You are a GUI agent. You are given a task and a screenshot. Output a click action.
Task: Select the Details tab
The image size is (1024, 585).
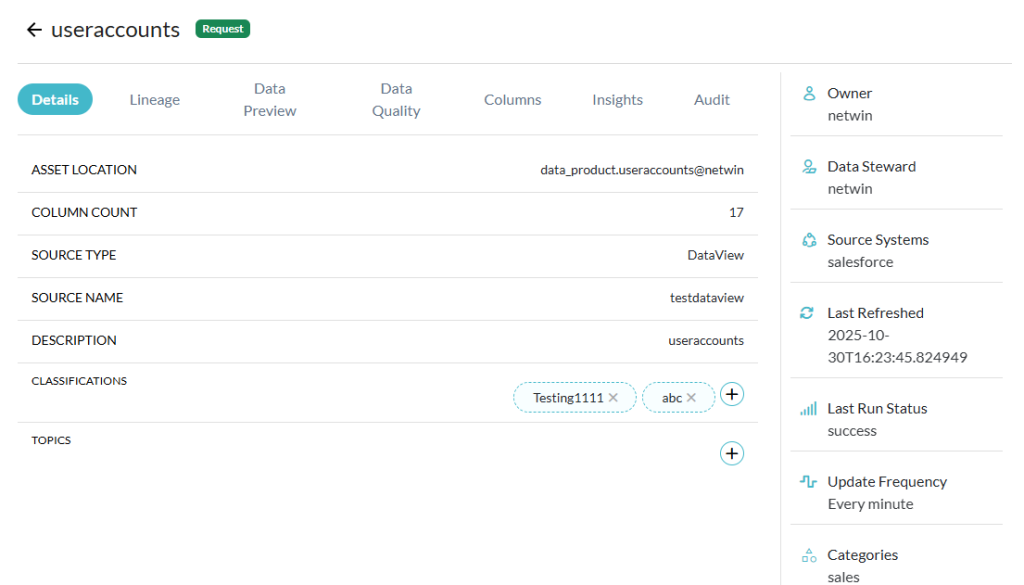(x=55, y=99)
